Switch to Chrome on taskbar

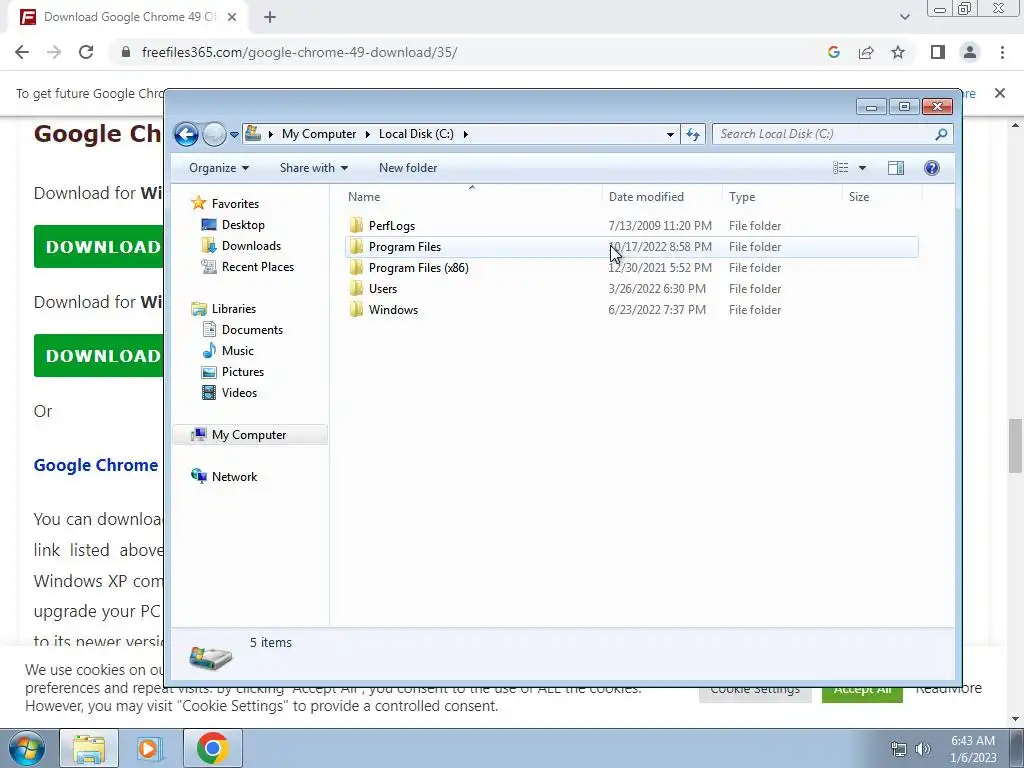click(x=213, y=748)
